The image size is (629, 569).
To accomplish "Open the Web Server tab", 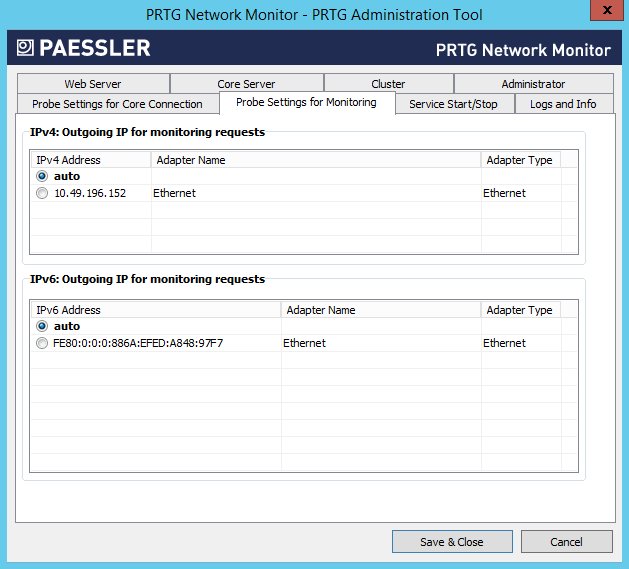I will (93, 84).
